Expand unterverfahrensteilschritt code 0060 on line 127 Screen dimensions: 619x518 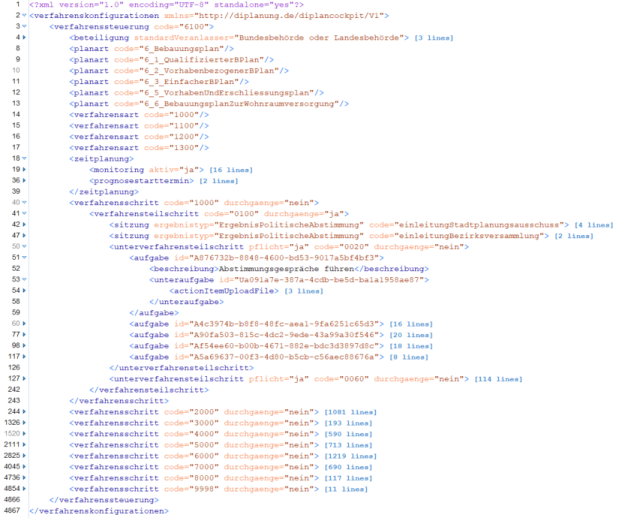click(24, 379)
